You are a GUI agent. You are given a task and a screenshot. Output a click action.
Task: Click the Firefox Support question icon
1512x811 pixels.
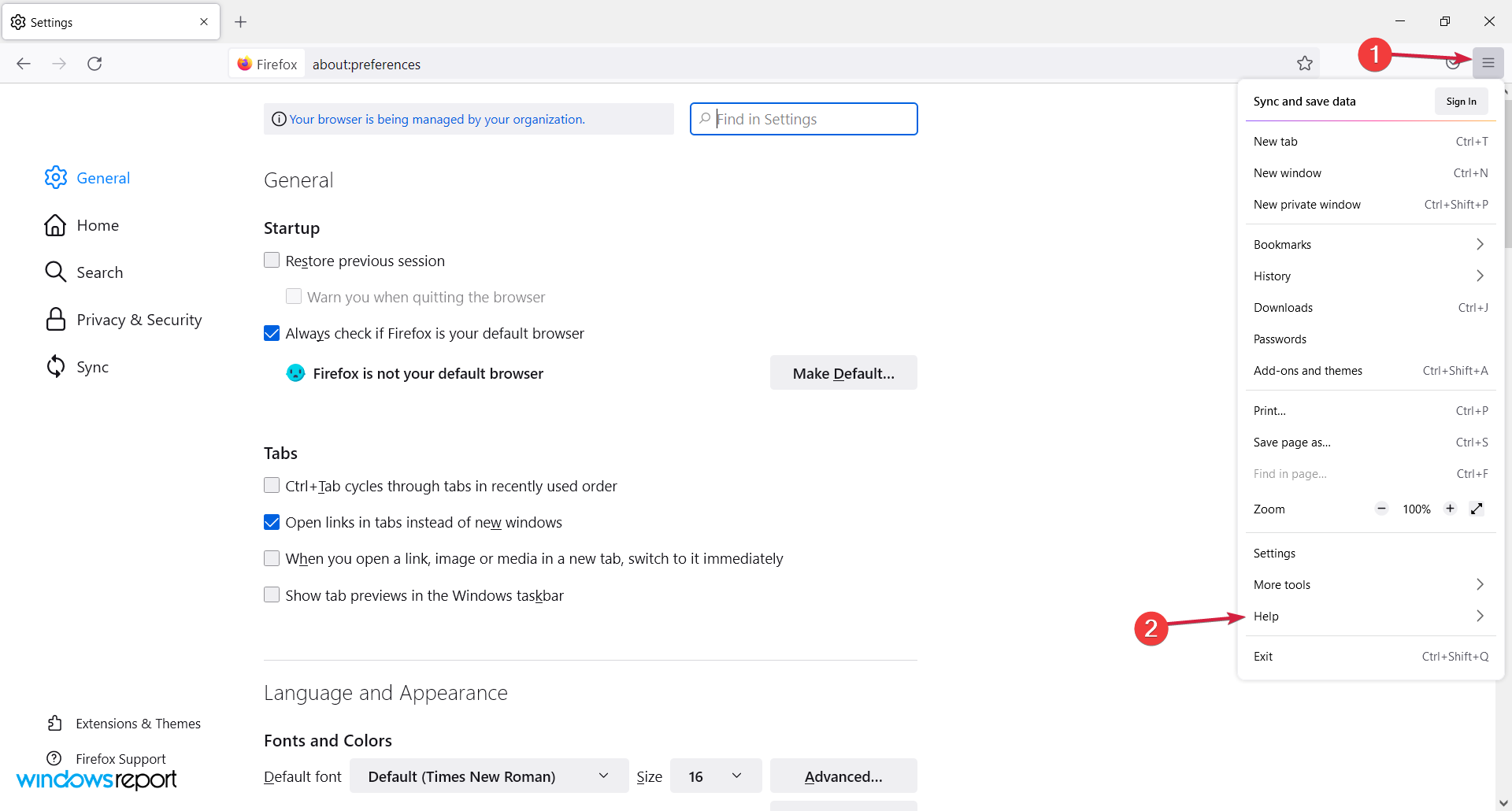point(54,758)
